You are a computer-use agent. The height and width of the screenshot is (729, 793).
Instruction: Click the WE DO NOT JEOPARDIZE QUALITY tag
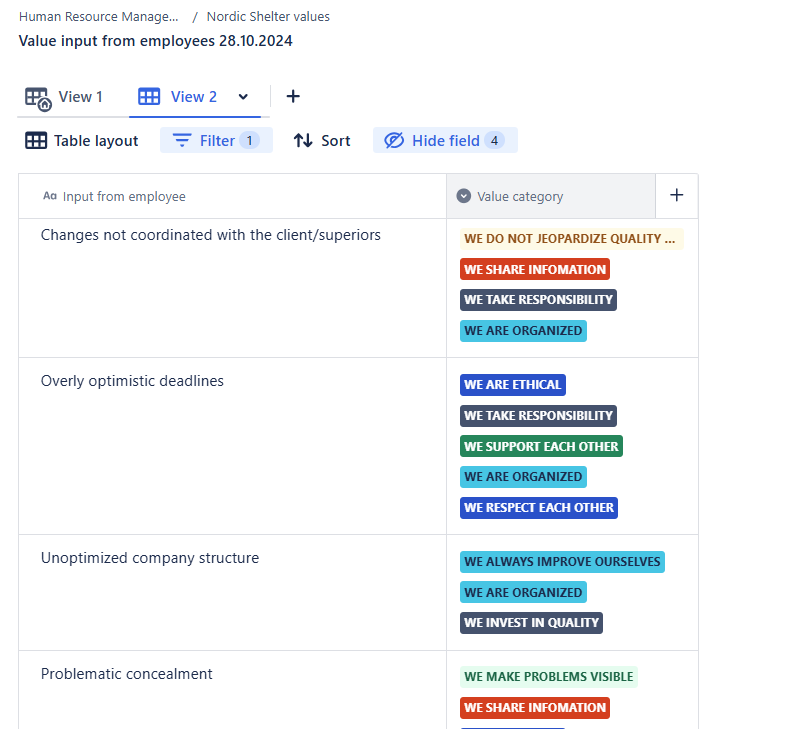point(571,239)
